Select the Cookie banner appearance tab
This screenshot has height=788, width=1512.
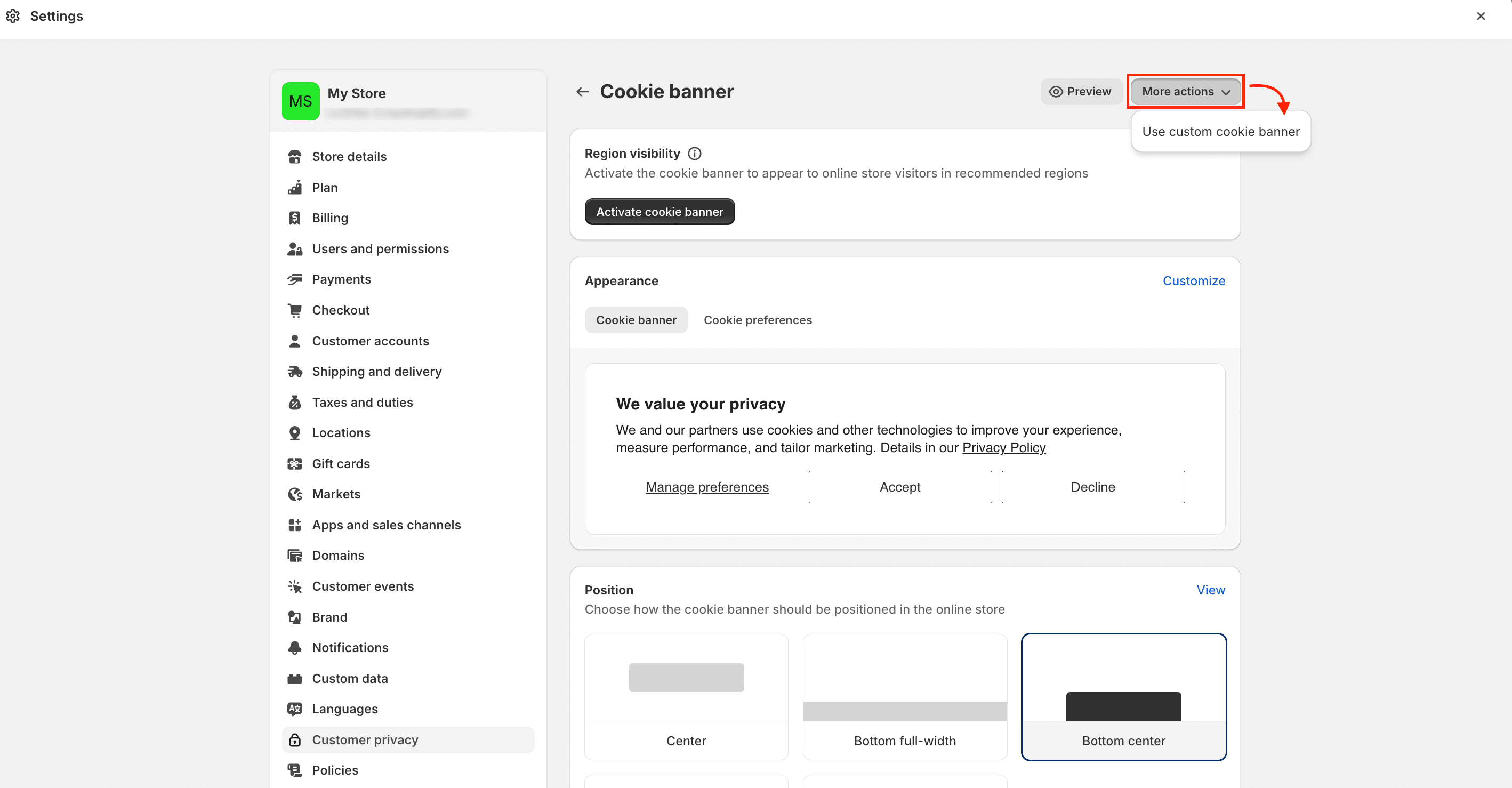[636, 320]
